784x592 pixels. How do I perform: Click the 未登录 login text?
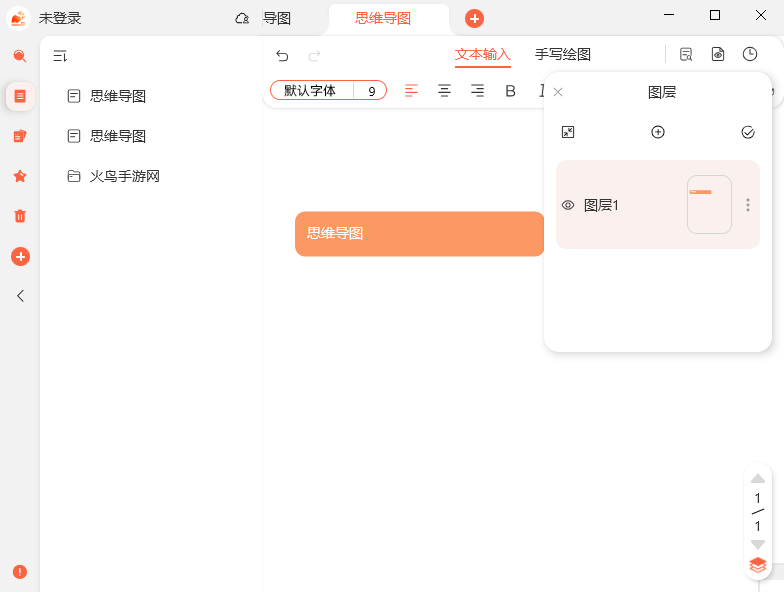[x=60, y=18]
